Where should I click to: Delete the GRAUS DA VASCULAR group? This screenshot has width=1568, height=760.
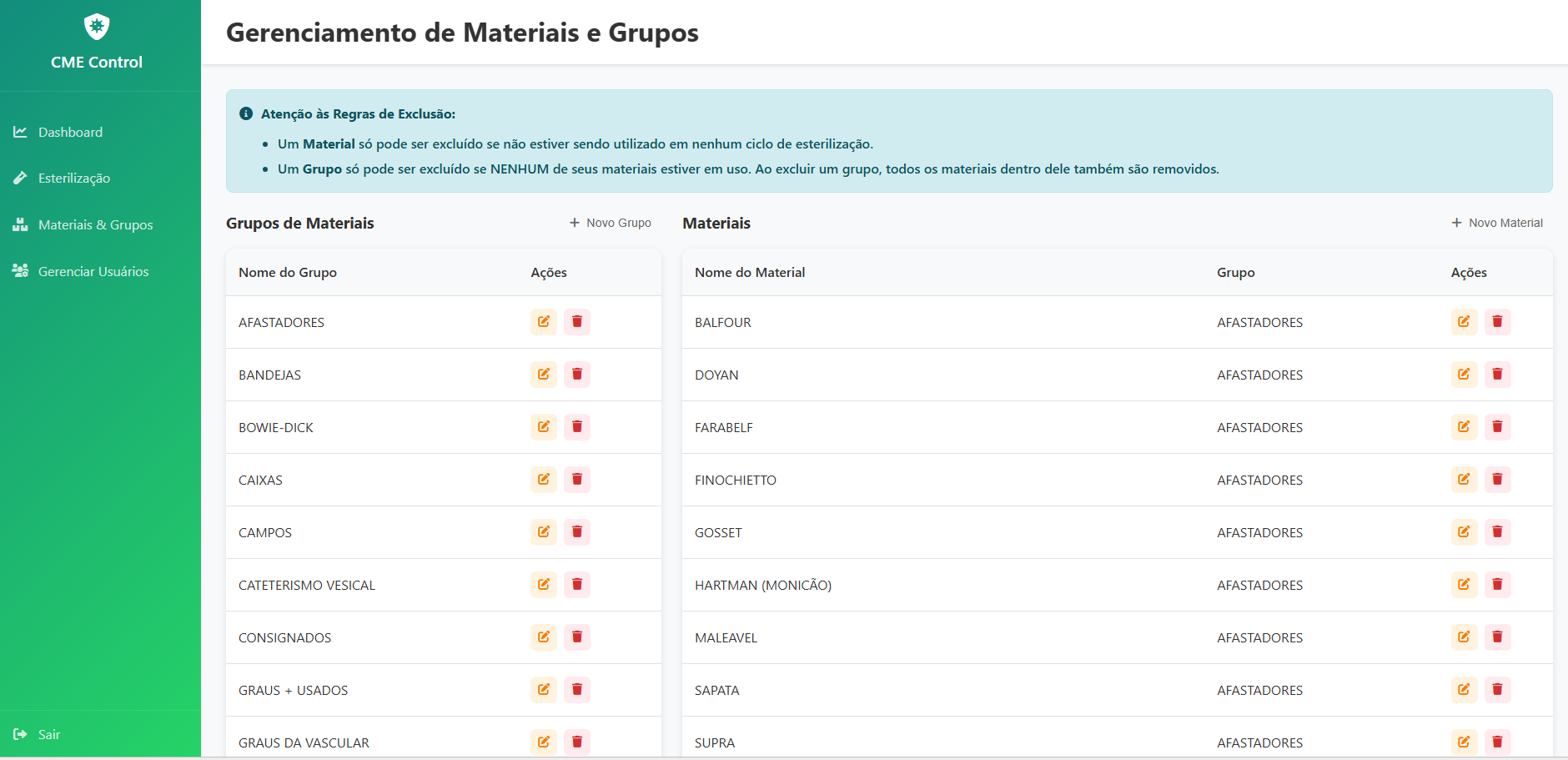pyautogui.click(x=577, y=742)
